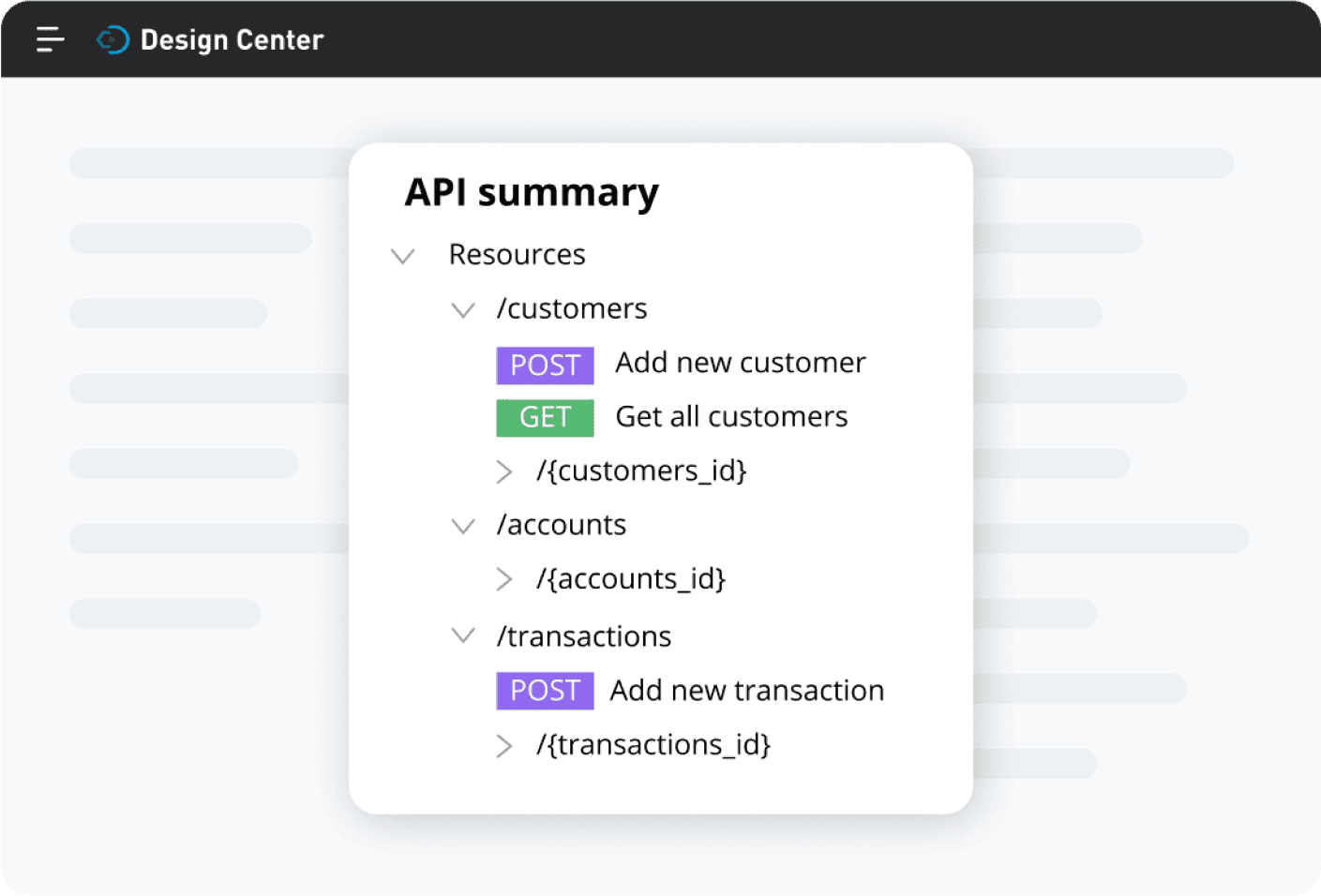
Task: Collapse the /transactions resource
Action: coord(463,635)
